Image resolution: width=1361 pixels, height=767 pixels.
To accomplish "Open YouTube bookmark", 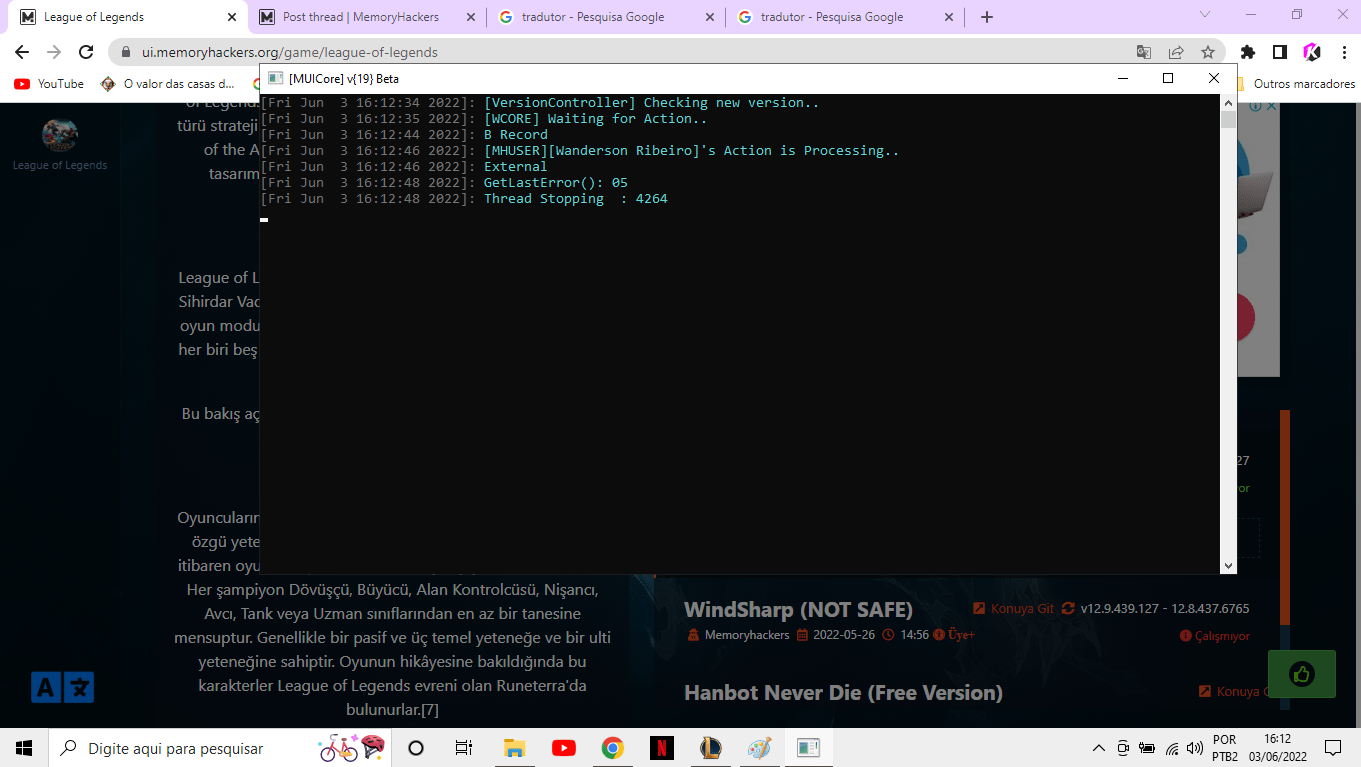I will click(49, 84).
